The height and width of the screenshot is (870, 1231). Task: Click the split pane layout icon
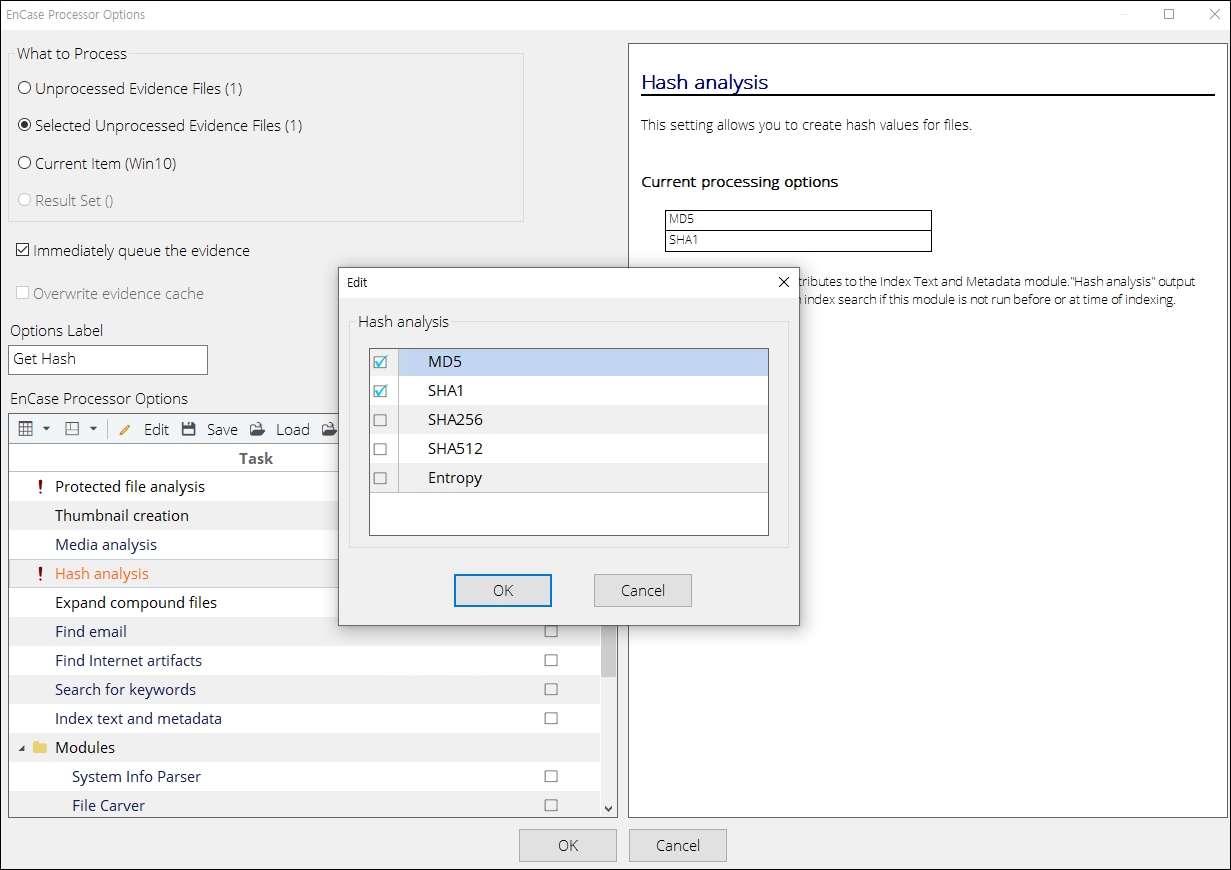coord(72,429)
